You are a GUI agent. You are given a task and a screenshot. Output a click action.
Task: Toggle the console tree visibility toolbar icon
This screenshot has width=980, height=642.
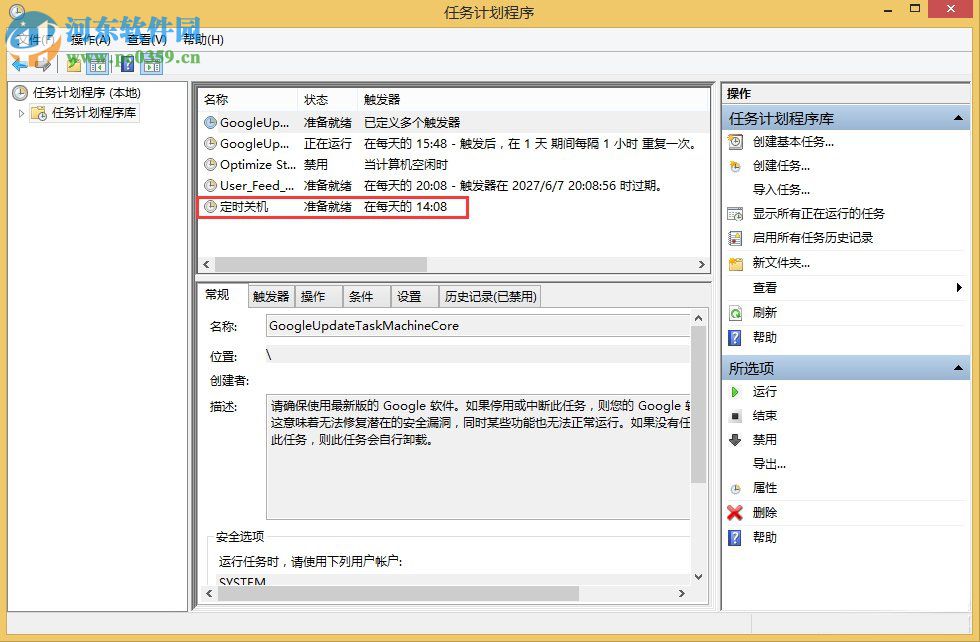pyautogui.click(x=95, y=63)
